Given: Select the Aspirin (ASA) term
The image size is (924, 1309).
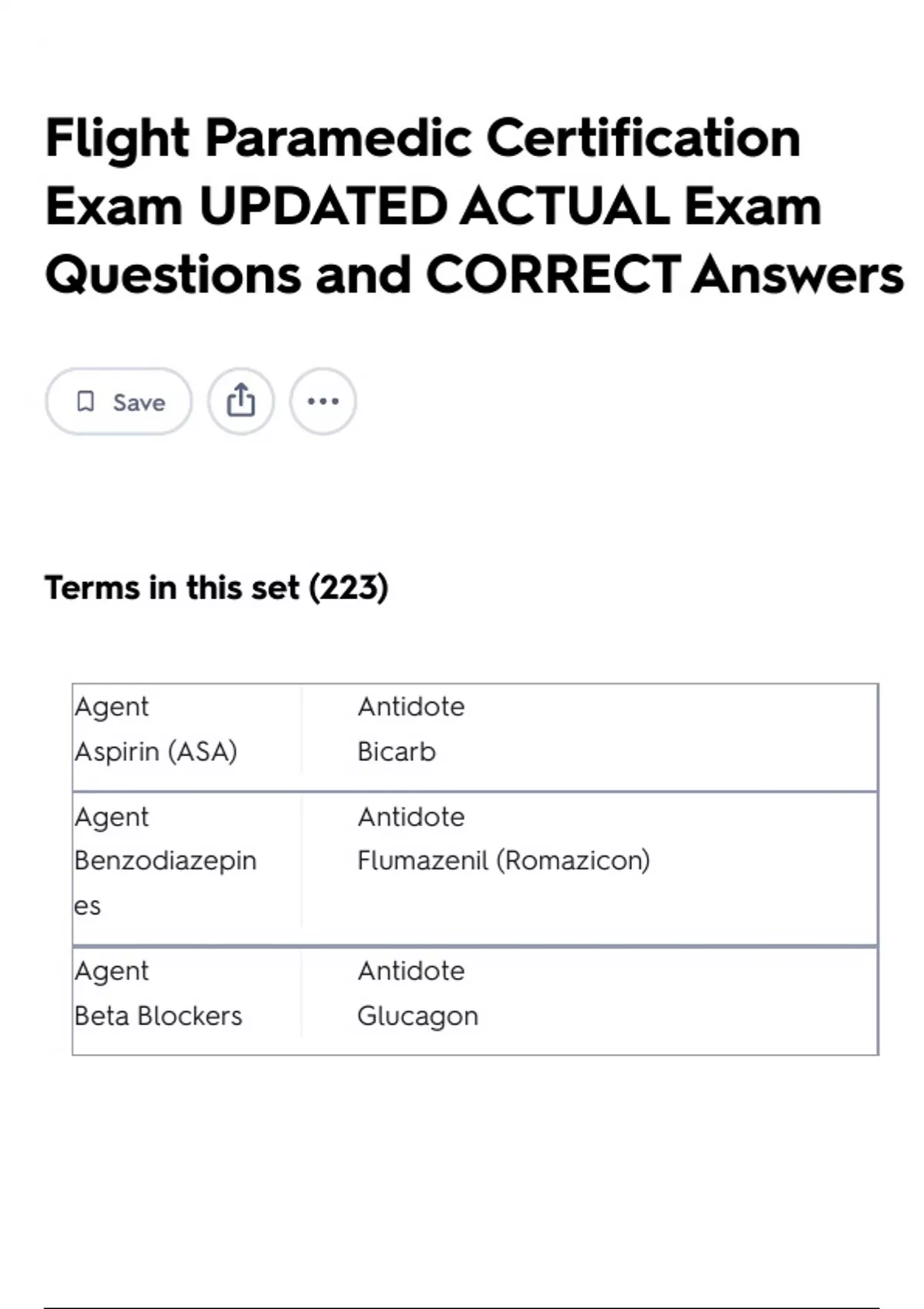Looking at the screenshot, I should pyautogui.click(x=156, y=752).
